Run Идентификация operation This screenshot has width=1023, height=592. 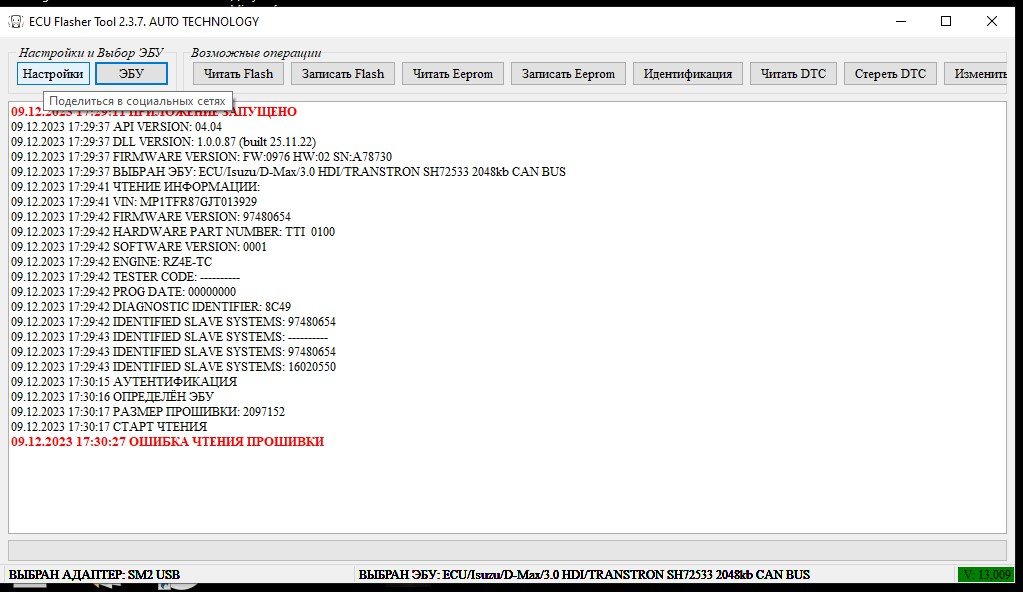688,74
